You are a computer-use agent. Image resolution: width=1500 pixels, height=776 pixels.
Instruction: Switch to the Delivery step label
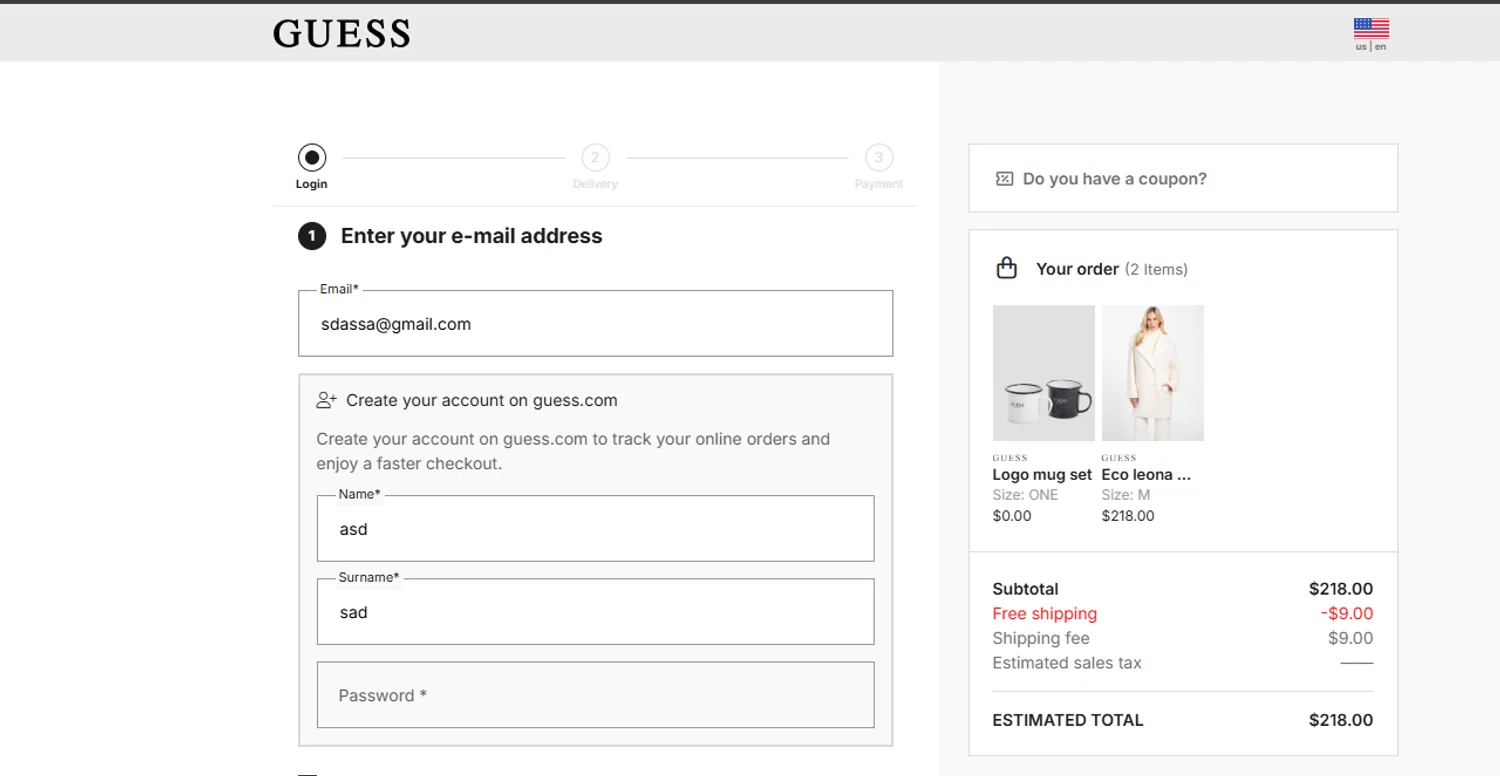595,184
